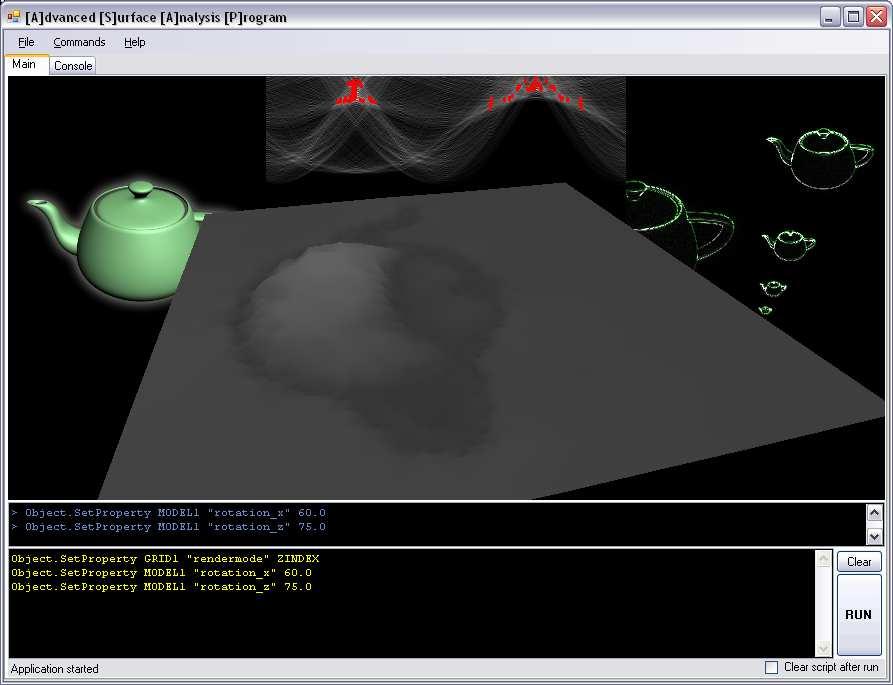Click the wave plot with red markers

click(445, 129)
